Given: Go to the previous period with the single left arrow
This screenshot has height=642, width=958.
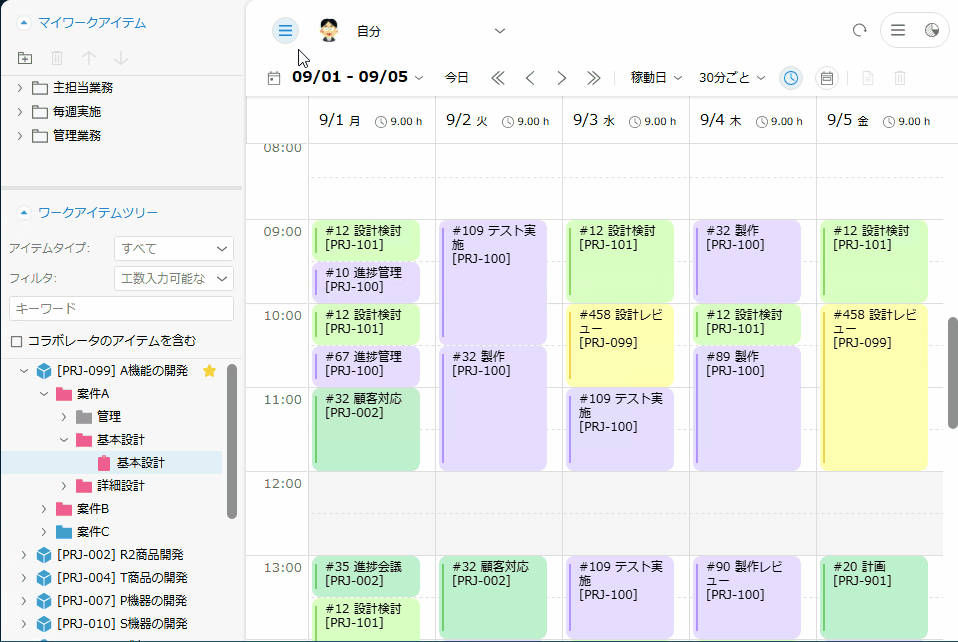Looking at the screenshot, I should coord(530,78).
